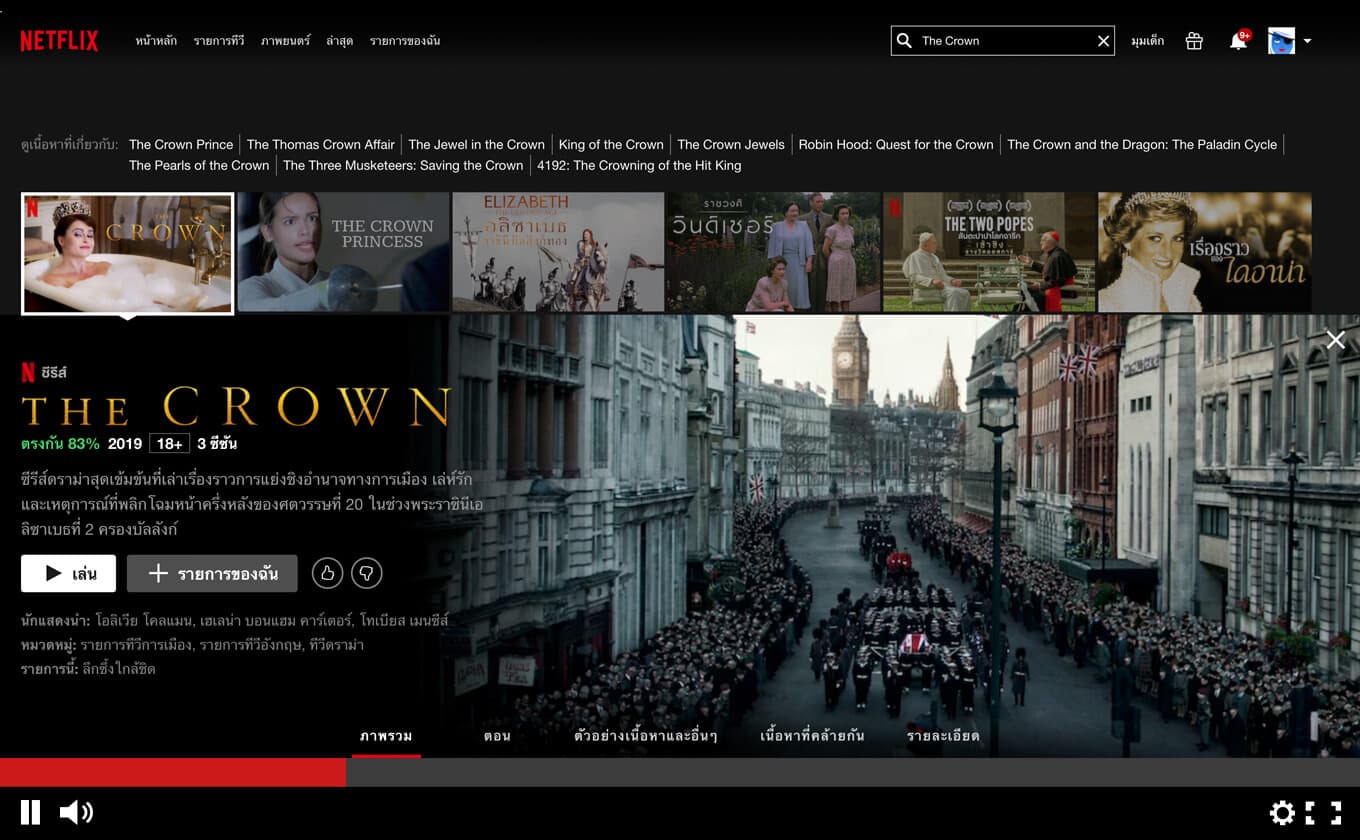Open the TV shows menu รายการทีวี

[219, 41]
